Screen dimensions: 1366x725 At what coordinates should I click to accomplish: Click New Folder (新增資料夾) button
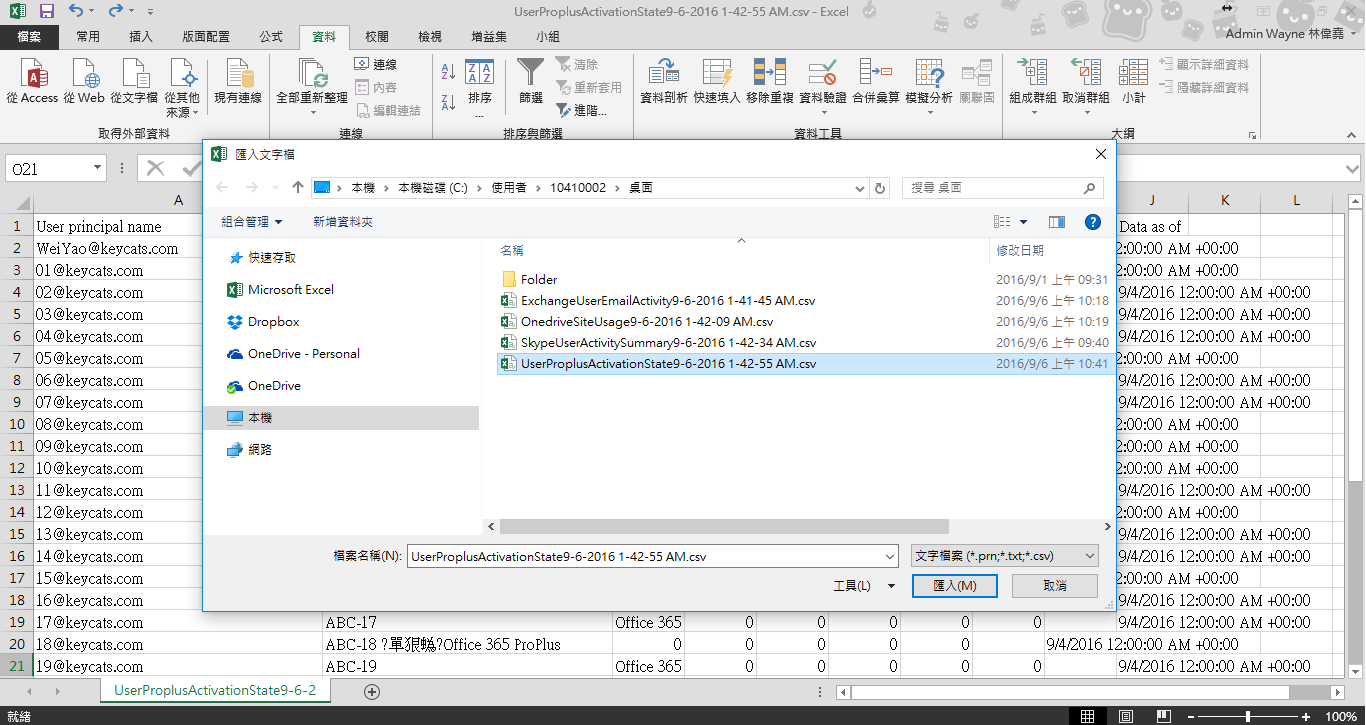pyautogui.click(x=342, y=222)
